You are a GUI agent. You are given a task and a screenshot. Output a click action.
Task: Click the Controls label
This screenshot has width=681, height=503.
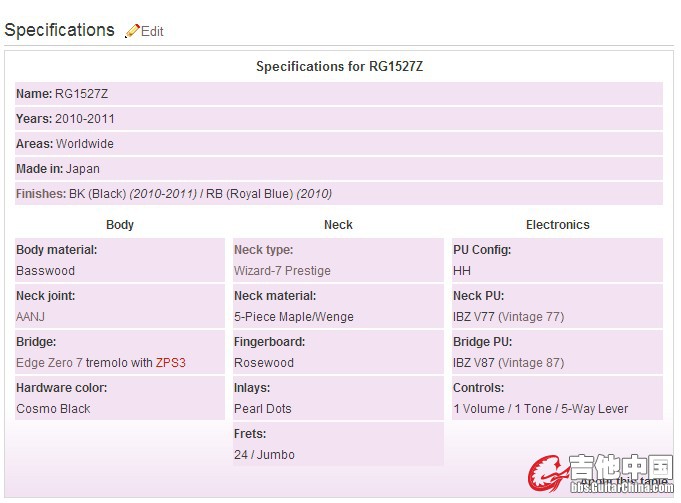[x=479, y=388]
